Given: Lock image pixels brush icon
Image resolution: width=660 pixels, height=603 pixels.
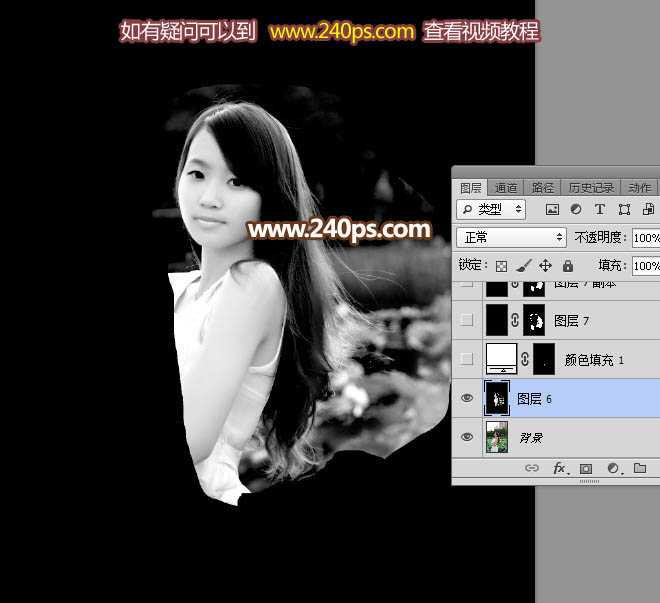Looking at the screenshot, I should click(x=524, y=266).
